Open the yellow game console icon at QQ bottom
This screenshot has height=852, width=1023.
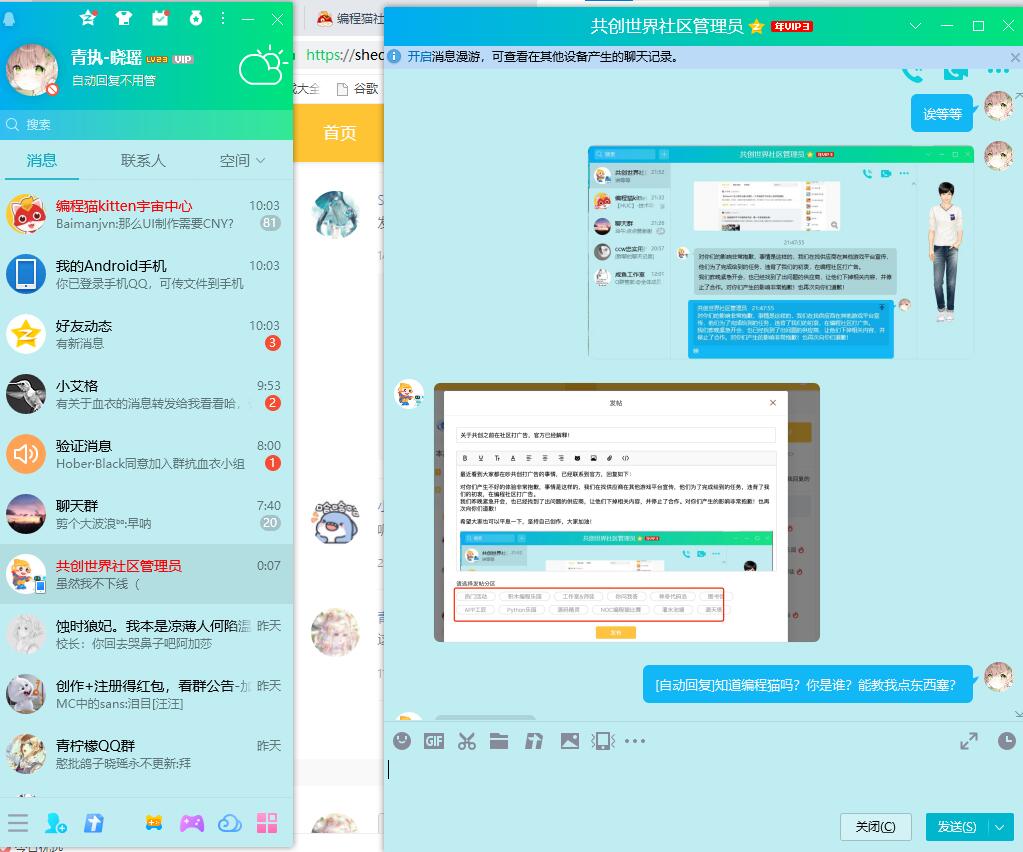(154, 823)
